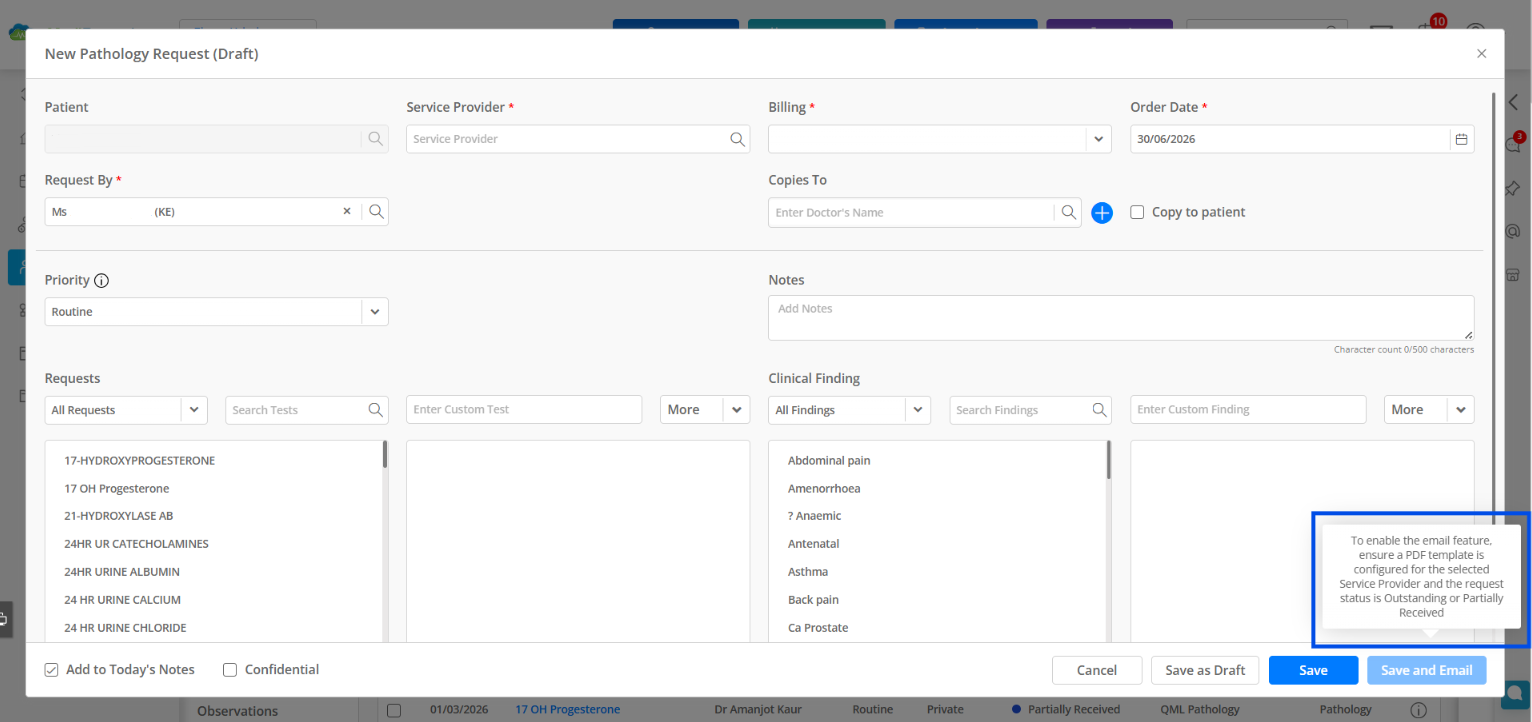Click the blue plus icon beside Copies To
Viewport: 1532px width, 722px height.
(x=1102, y=212)
